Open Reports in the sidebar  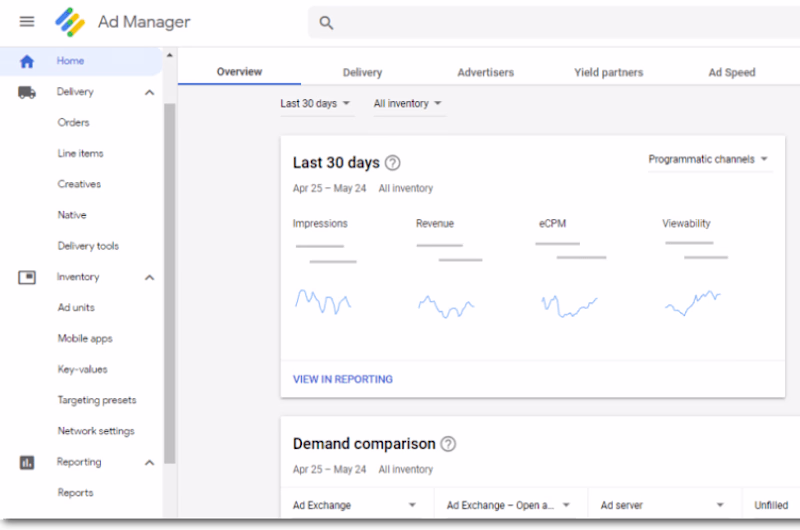coord(76,493)
